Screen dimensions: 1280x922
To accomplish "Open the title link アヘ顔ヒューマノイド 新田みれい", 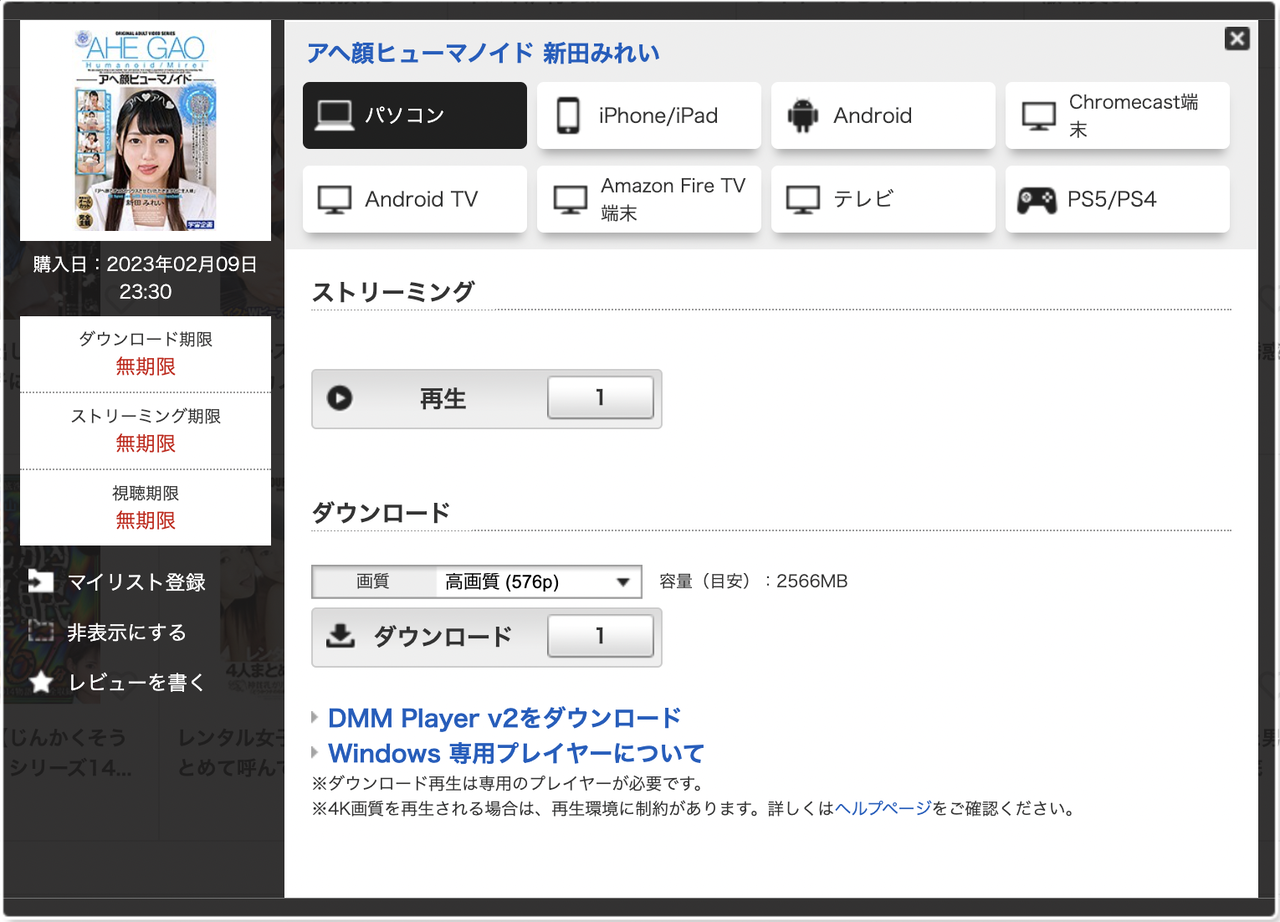I will (483, 53).
